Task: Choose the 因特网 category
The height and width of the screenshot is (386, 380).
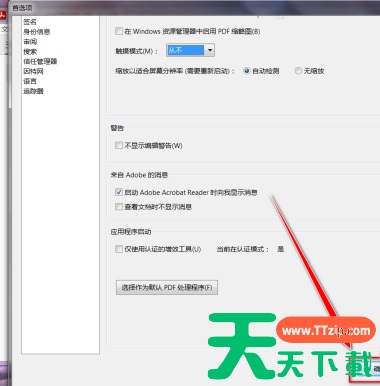Action: point(33,71)
